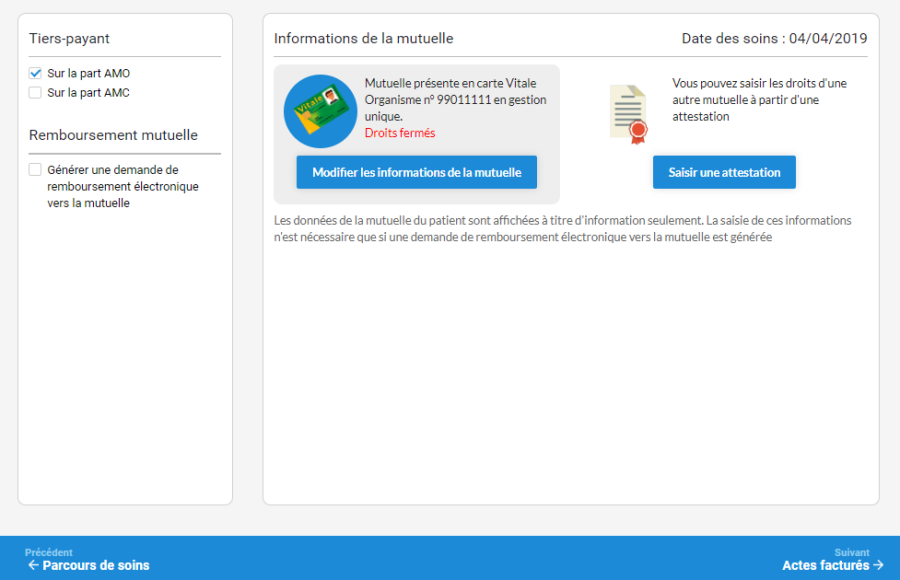
Task: Tick the electronic reimbursement request checkbox
Action: point(35,170)
